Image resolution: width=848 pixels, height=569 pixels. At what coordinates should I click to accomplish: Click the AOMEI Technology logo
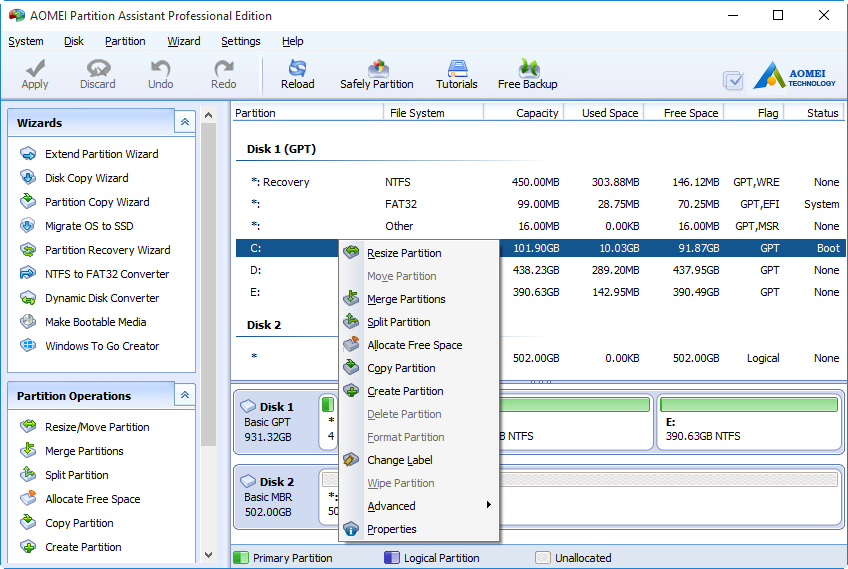click(x=795, y=76)
